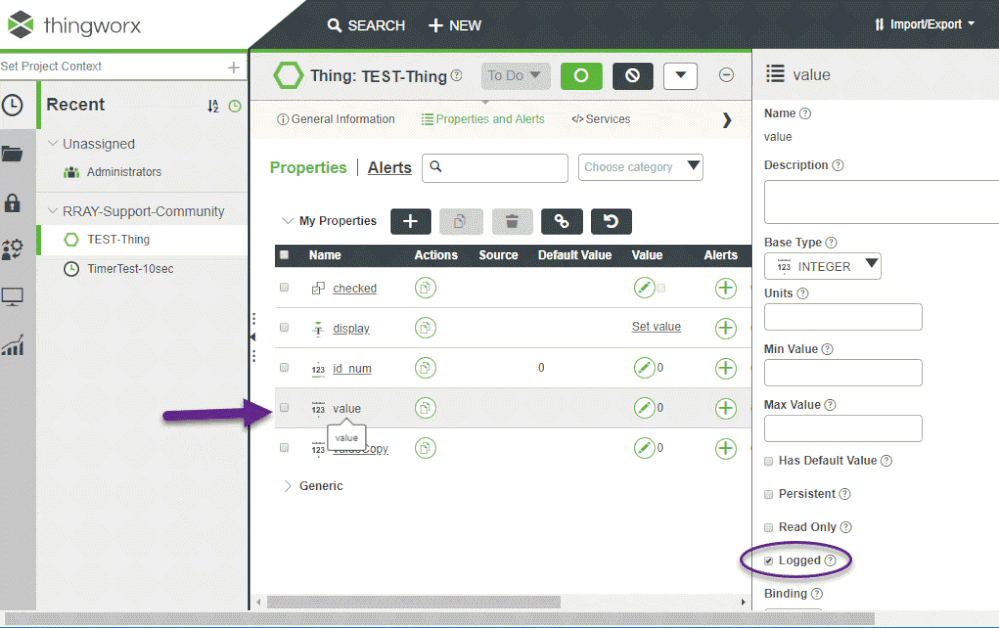Viewport: 999px width, 628px height.
Task: Open the more actions dropdown arrow
Action: 680,76
